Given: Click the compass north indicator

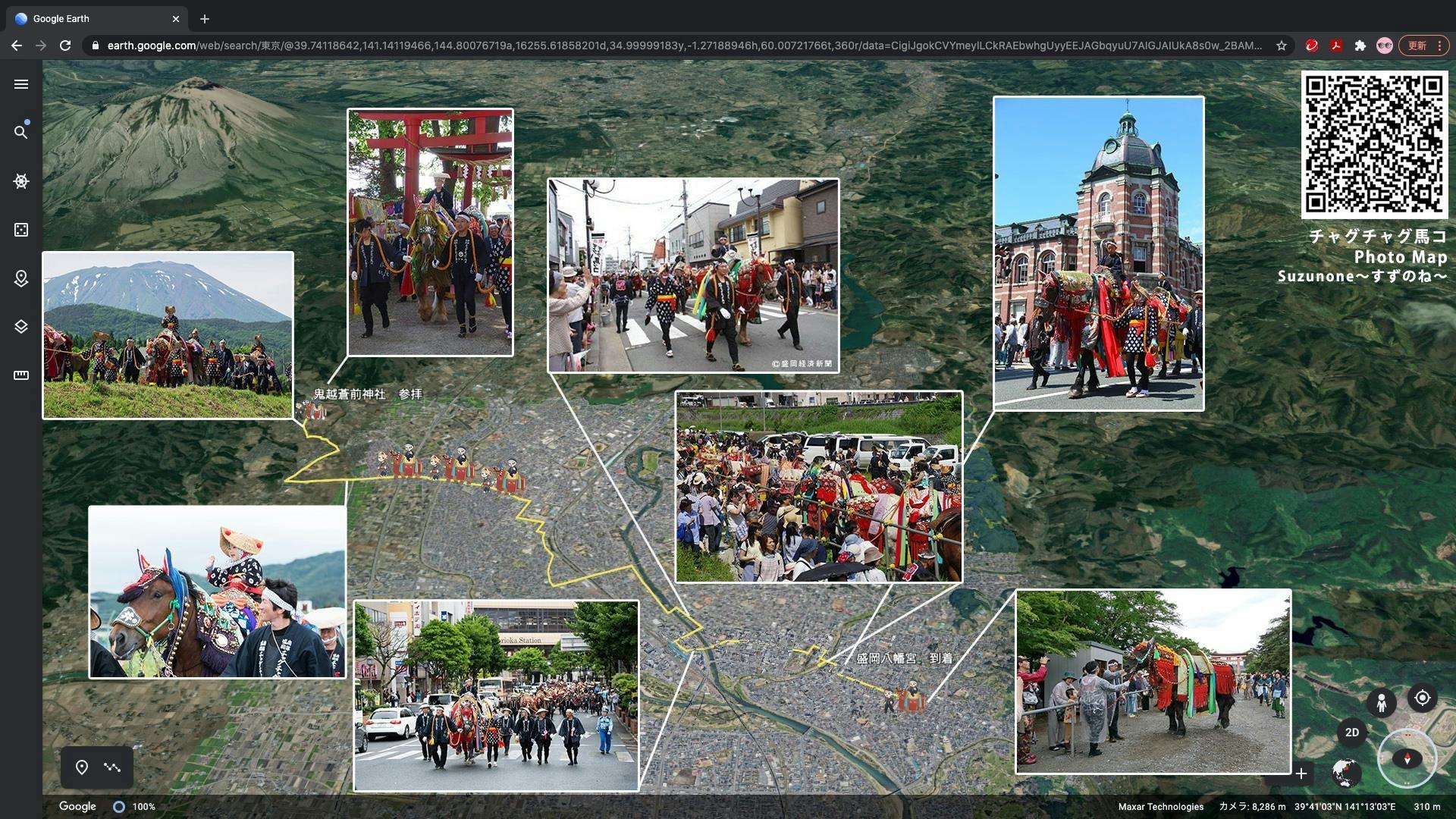Looking at the screenshot, I should coord(1407,758).
